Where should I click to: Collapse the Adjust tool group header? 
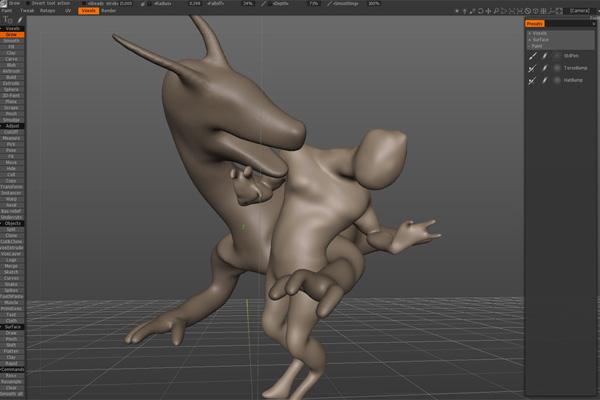(x=12, y=126)
